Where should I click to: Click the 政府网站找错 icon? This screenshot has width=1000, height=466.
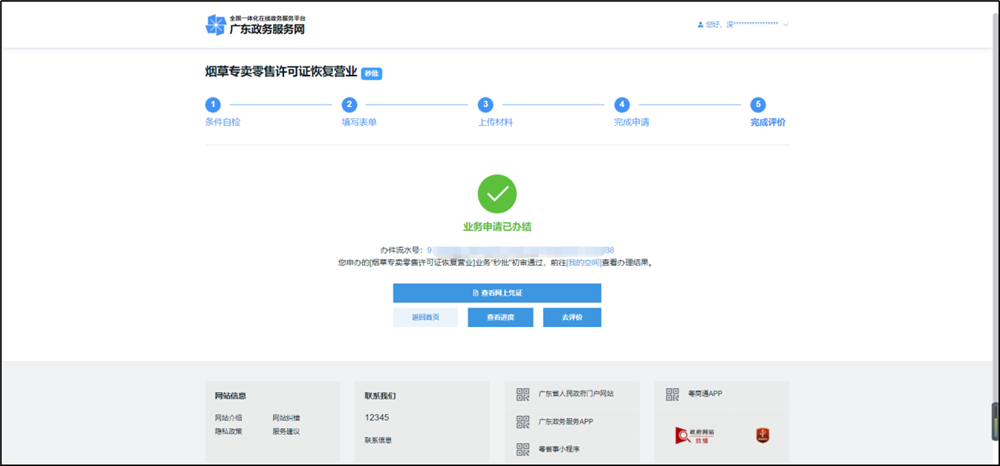click(695, 435)
